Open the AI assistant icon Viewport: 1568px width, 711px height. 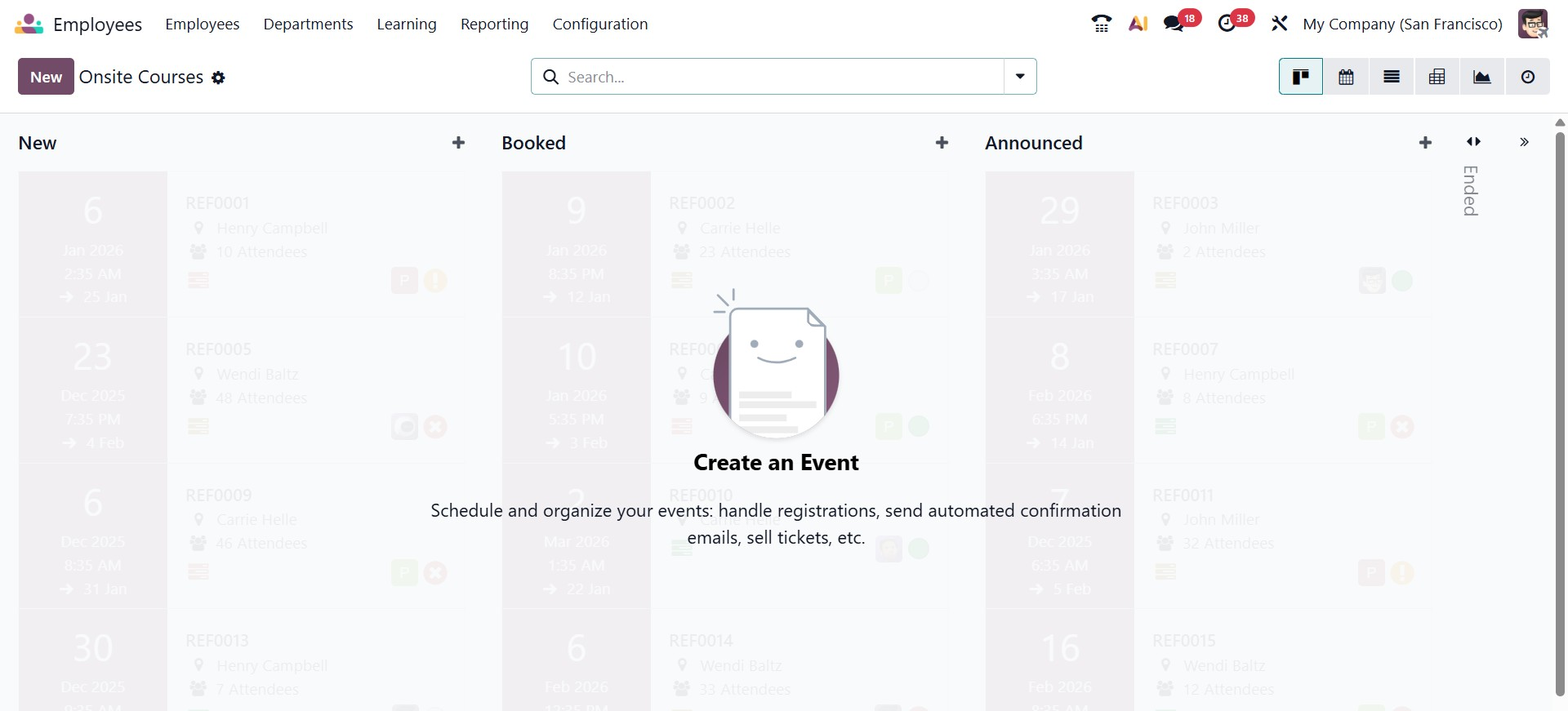[x=1138, y=24]
